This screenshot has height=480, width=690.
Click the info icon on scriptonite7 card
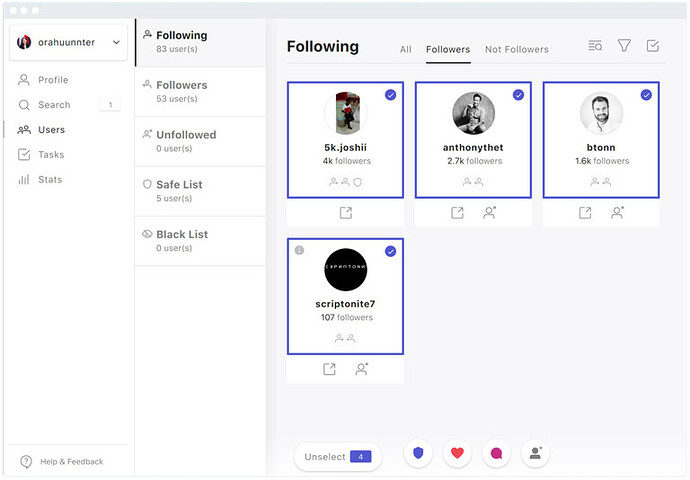click(299, 250)
